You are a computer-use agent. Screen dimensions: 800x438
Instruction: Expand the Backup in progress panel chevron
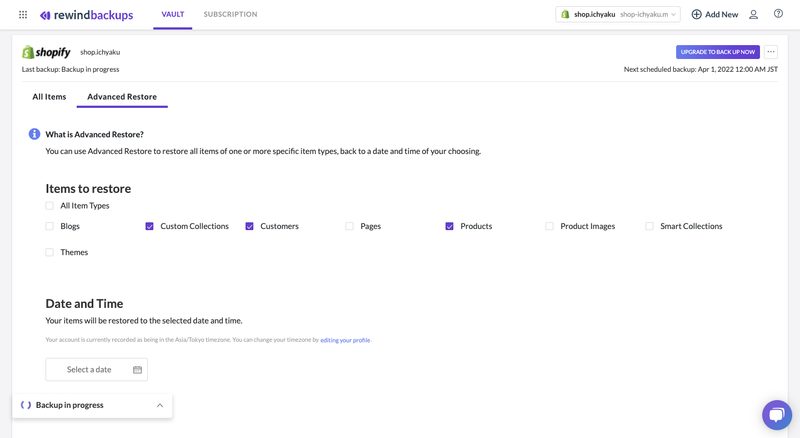tap(160, 405)
